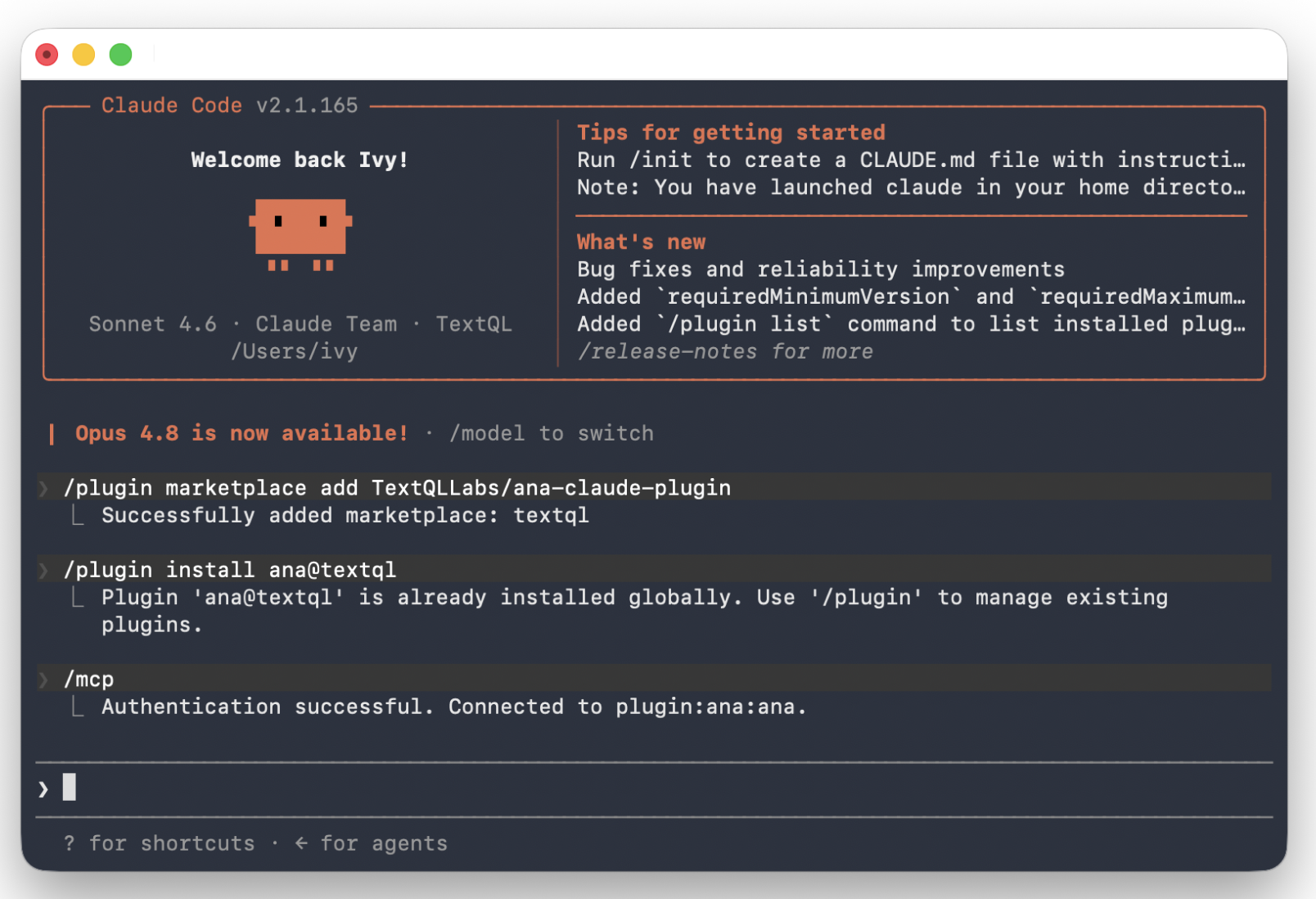This screenshot has width=1316, height=899.
Task: Click 'Welcome back Ivy!' greeting
Action: (300, 160)
